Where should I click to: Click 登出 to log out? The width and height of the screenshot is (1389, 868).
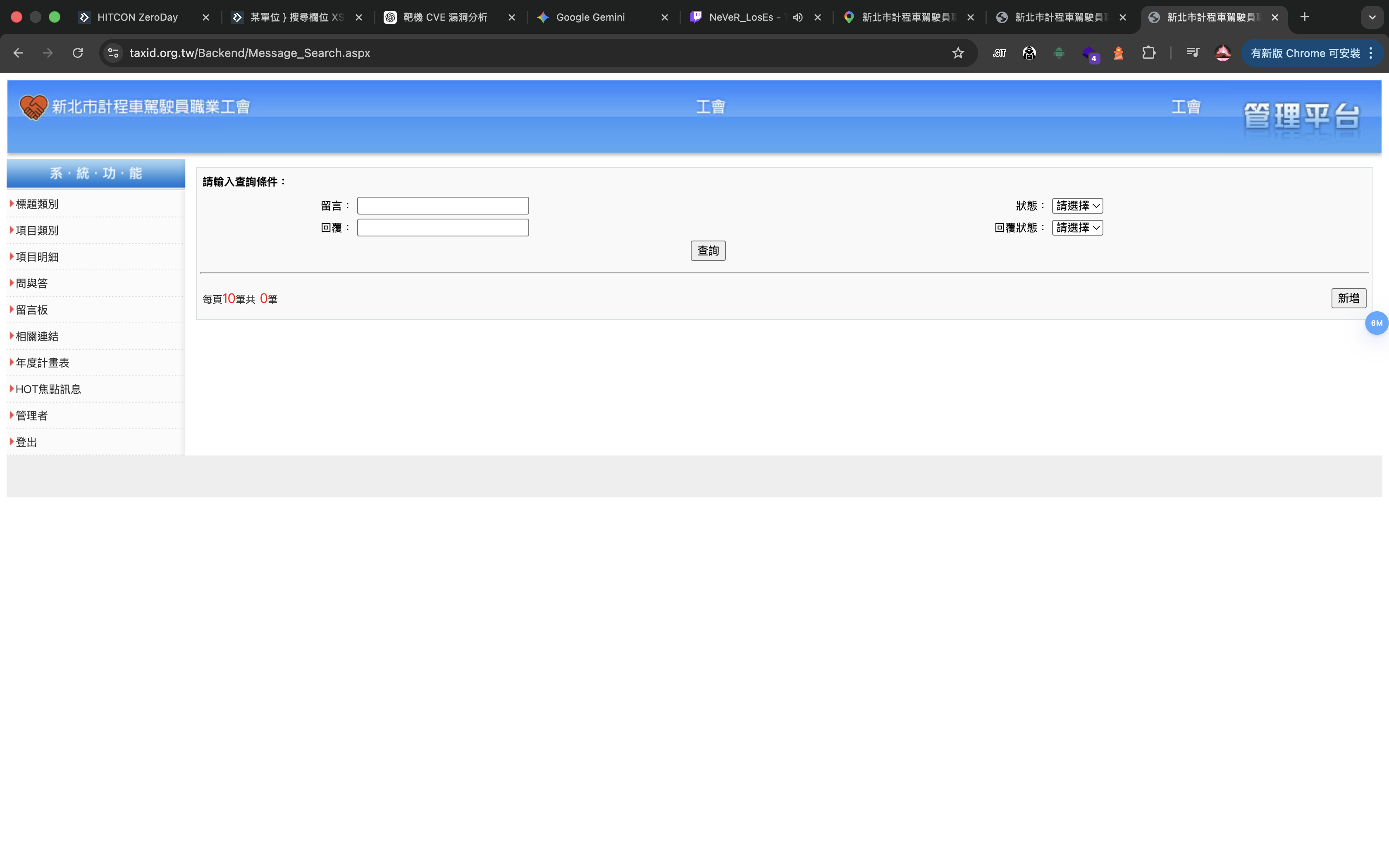[x=26, y=442]
